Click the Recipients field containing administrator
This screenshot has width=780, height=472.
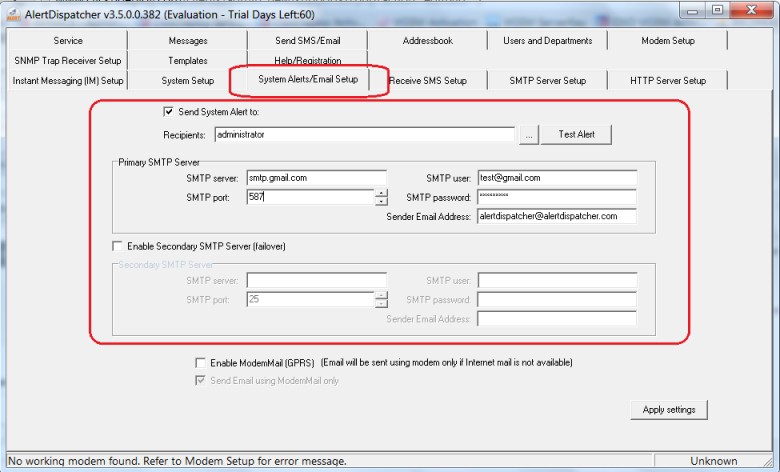coord(365,135)
